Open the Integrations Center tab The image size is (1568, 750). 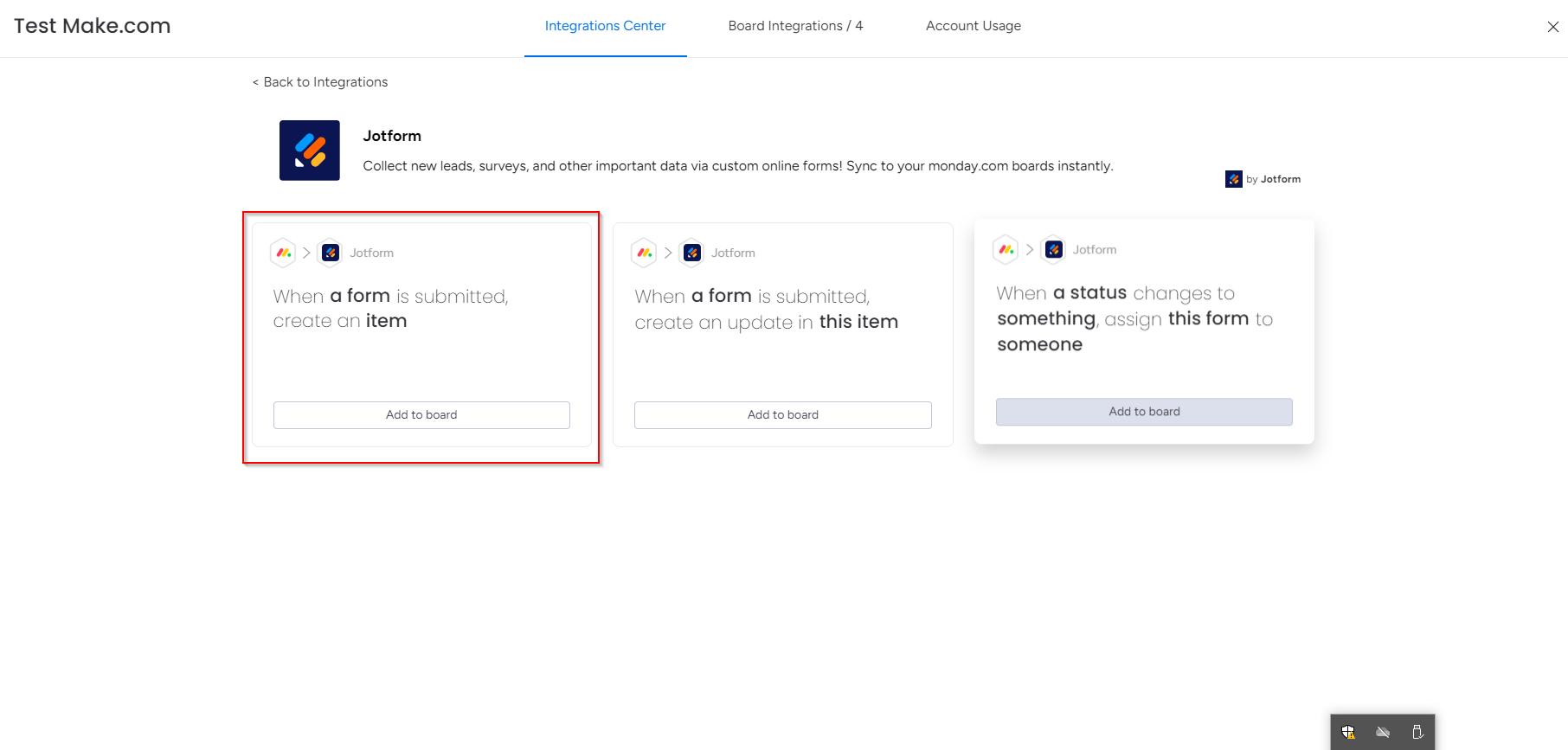[605, 26]
